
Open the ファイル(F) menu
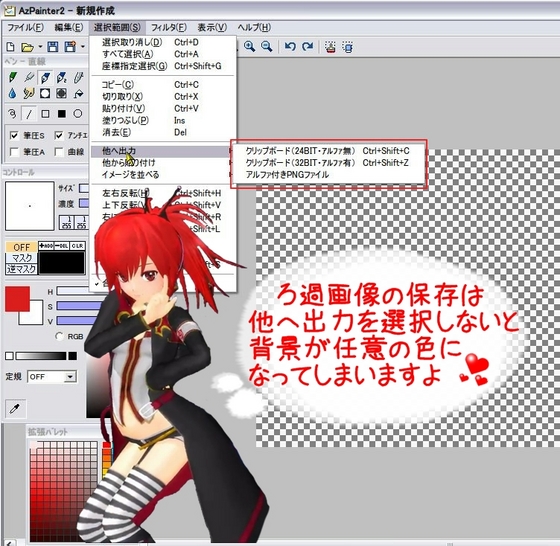[25, 27]
